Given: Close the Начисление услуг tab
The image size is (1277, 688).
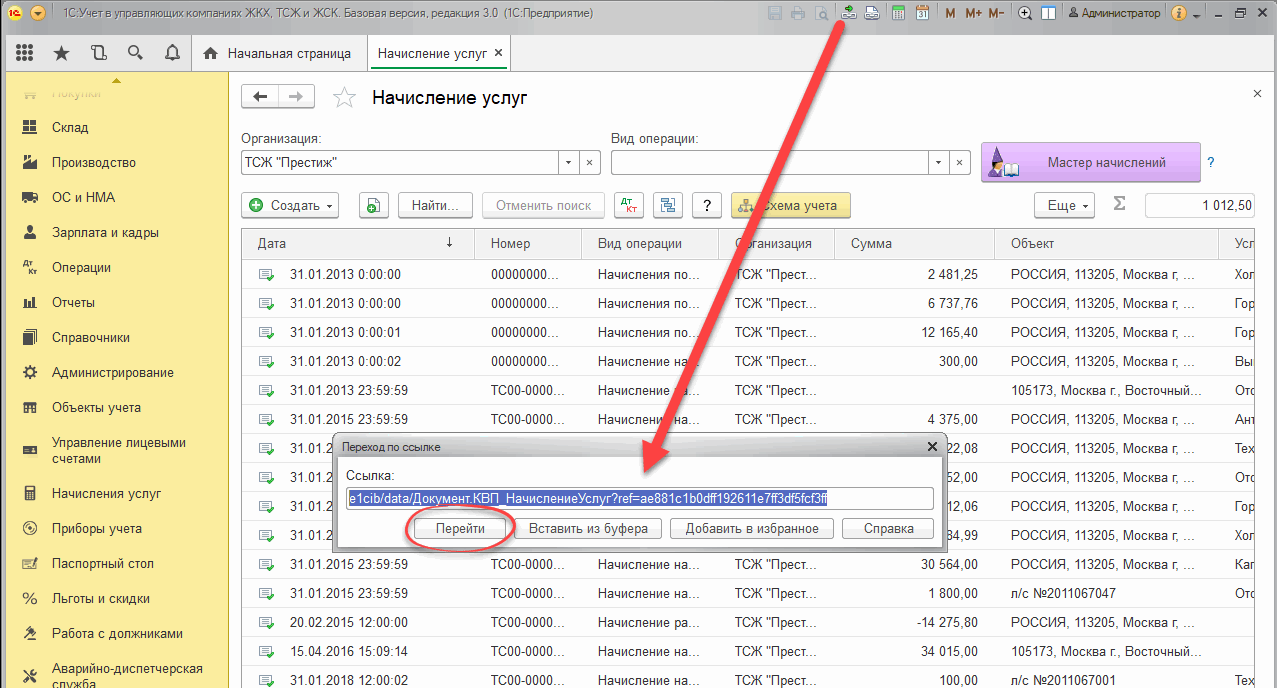Looking at the screenshot, I should [499, 53].
